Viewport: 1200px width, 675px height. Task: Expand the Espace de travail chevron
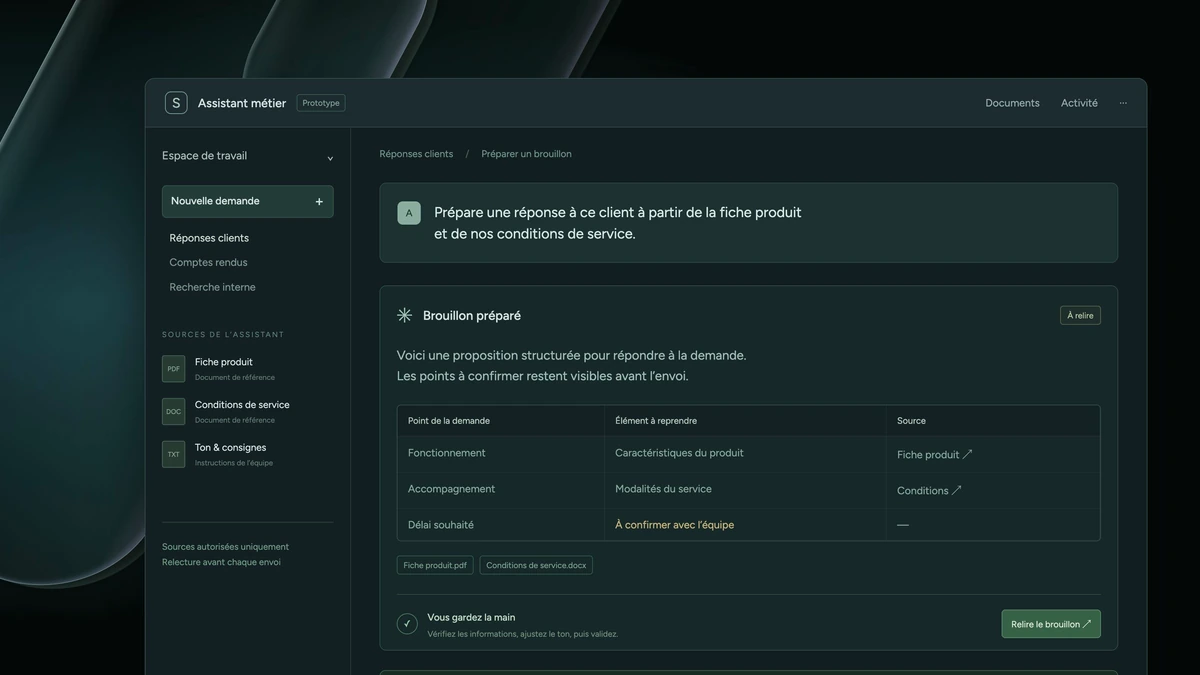point(330,158)
